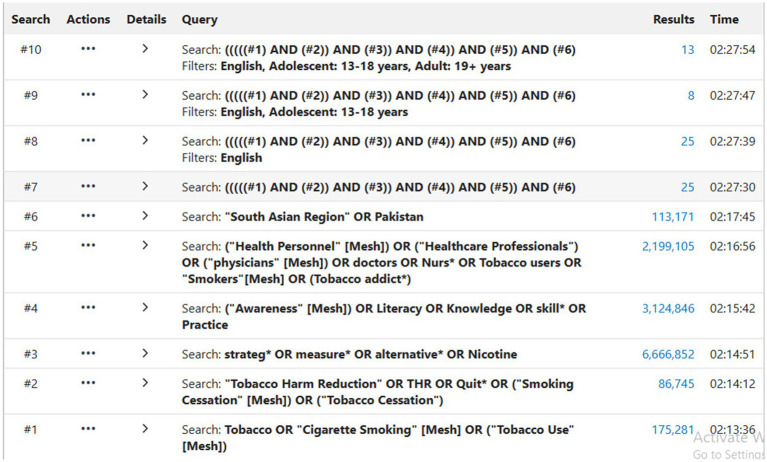767x462 pixels.
Task: Open actions ellipsis for search #7
Action: tap(88, 186)
